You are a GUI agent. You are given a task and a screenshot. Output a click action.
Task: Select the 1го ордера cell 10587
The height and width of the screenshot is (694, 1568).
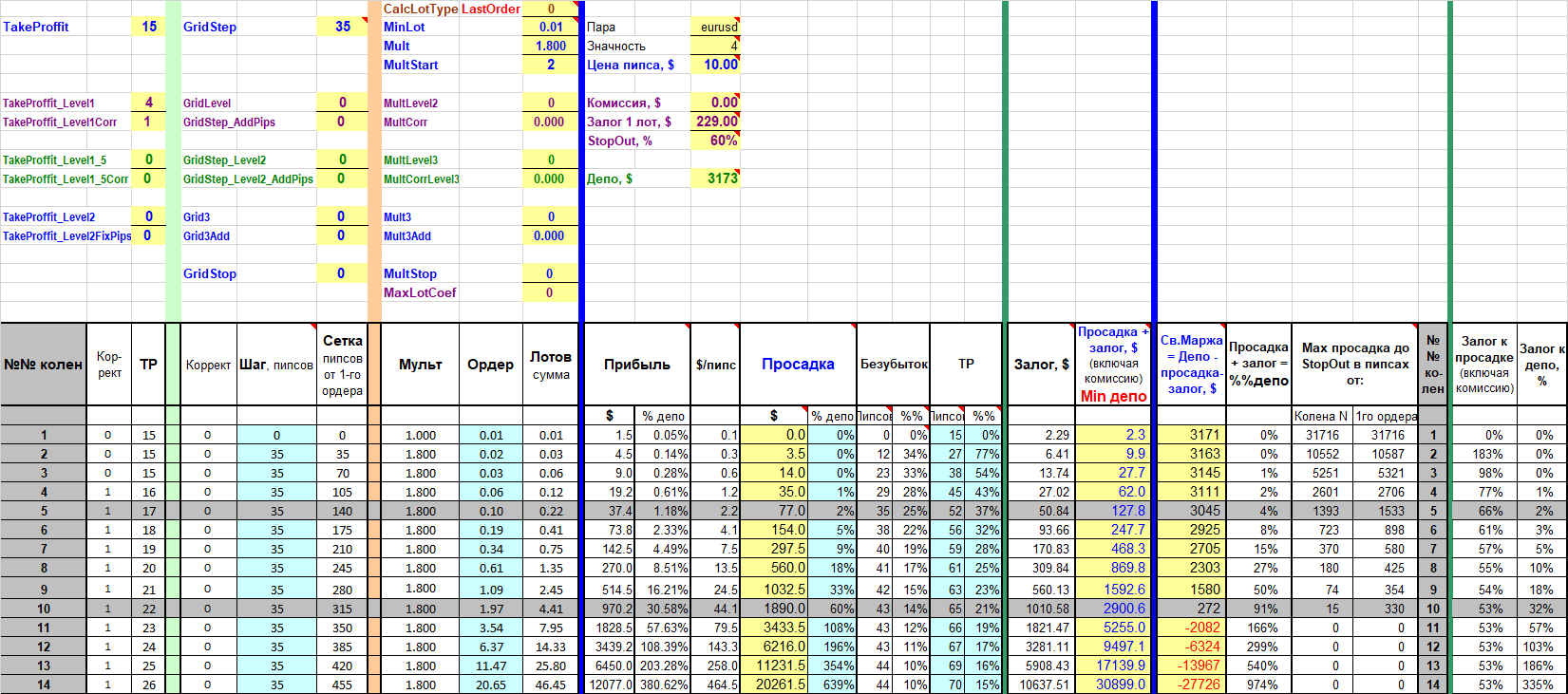click(1386, 454)
